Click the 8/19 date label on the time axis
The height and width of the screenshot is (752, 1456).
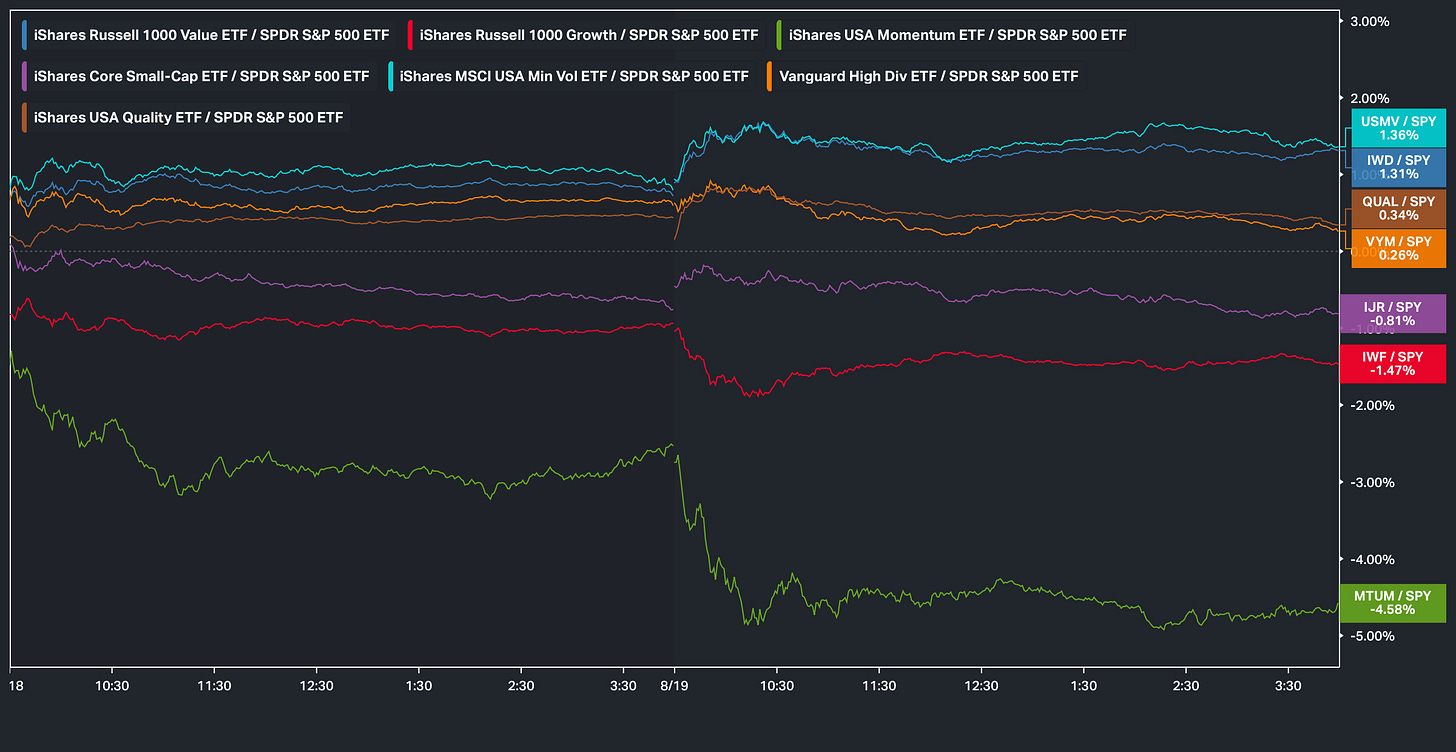(674, 686)
